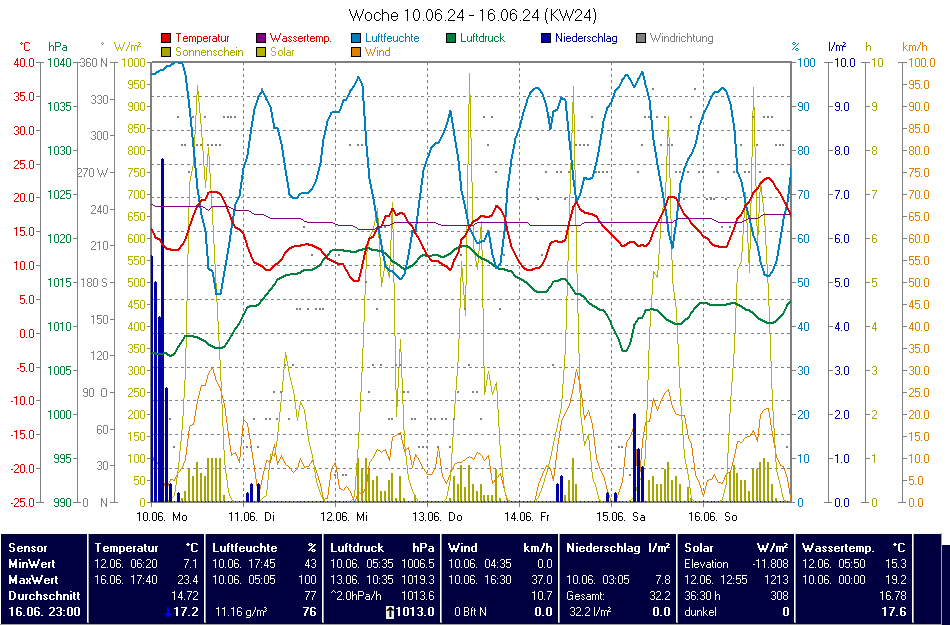The height and width of the screenshot is (625, 950).
Task: Click the 13.06. Do date label
Action: [x=437, y=517]
